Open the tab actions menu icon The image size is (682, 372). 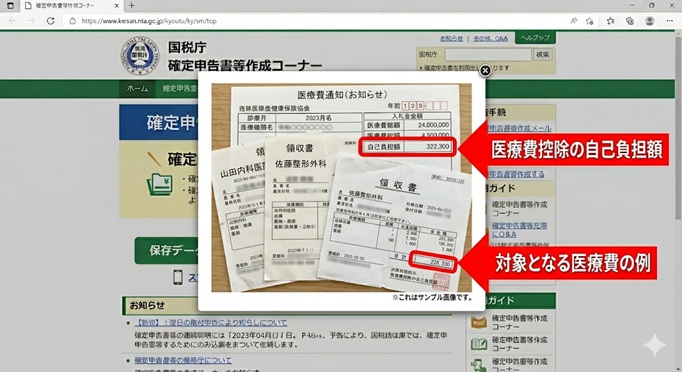pyautogui.click(x=10, y=6)
